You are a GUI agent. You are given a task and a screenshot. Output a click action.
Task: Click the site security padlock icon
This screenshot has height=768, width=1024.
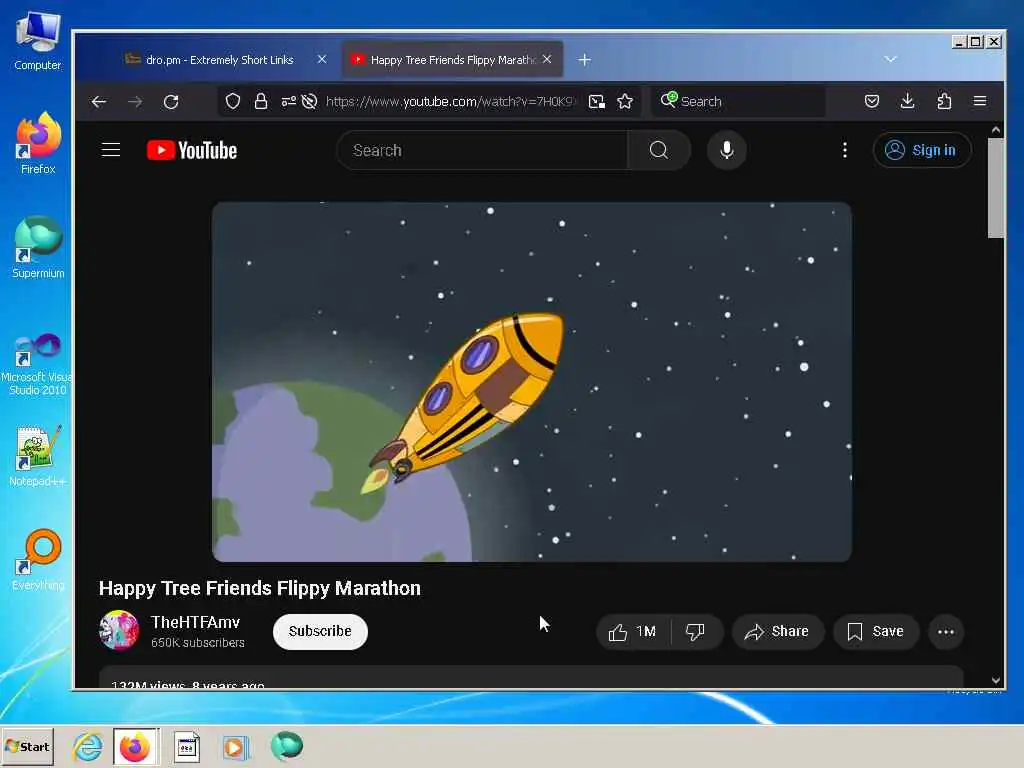pyautogui.click(x=261, y=101)
